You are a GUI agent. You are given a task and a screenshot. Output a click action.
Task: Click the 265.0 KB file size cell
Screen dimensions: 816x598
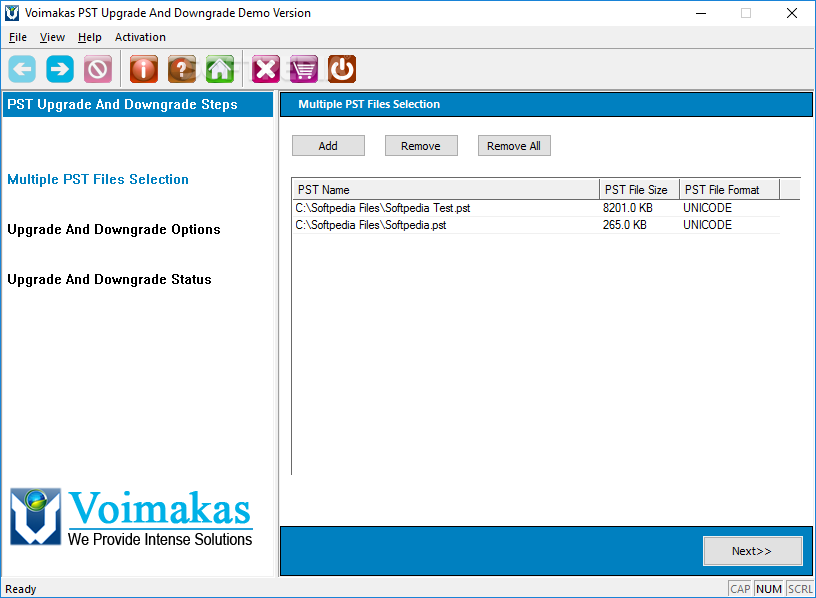click(624, 225)
